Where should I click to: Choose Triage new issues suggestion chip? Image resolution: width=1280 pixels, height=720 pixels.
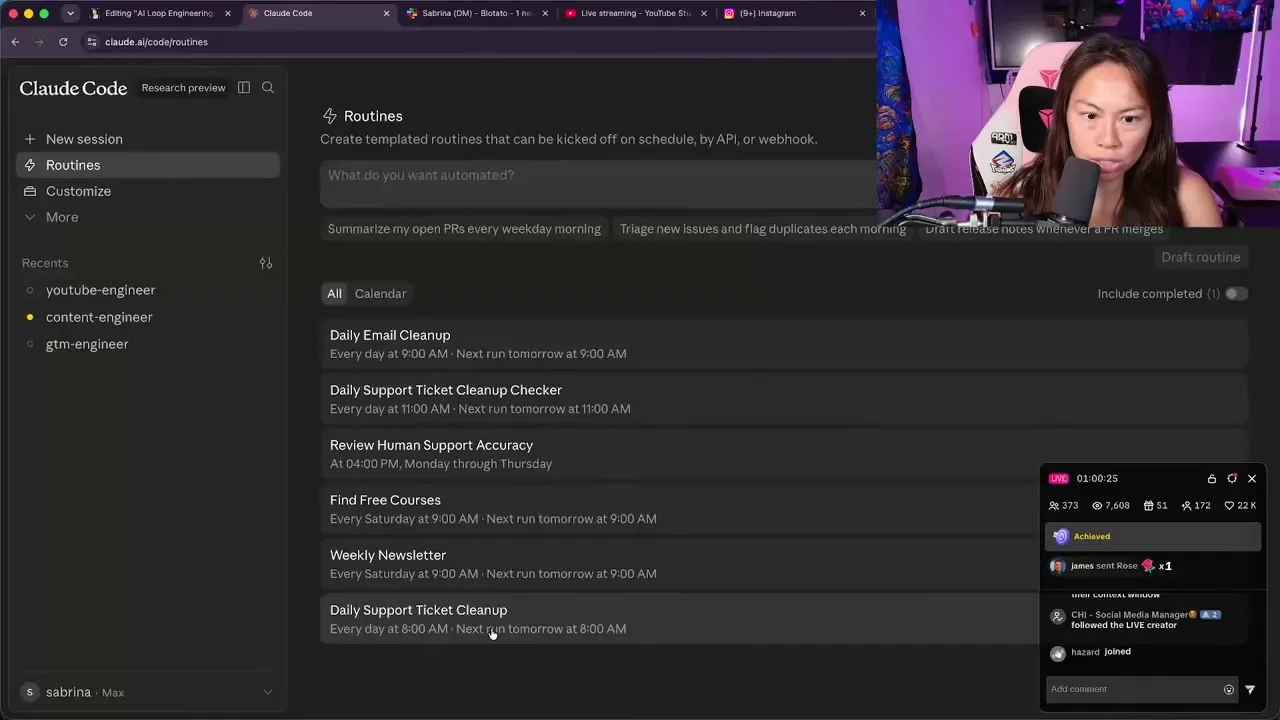tap(763, 229)
